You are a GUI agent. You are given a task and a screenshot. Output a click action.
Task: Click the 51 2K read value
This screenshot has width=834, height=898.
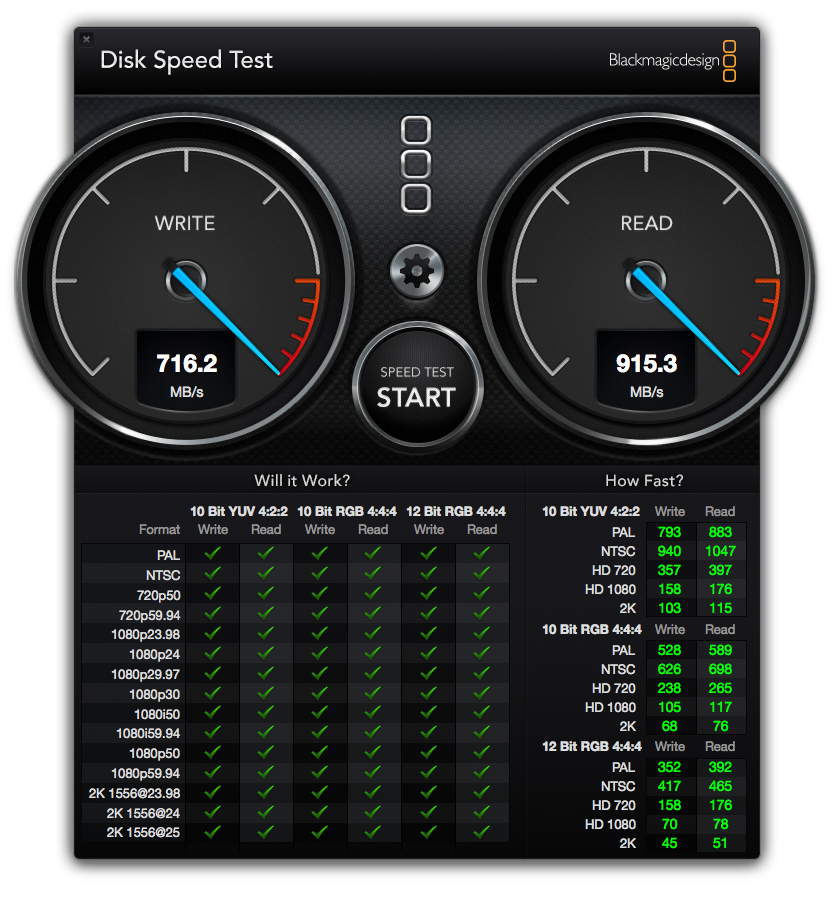click(x=720, y=842)
